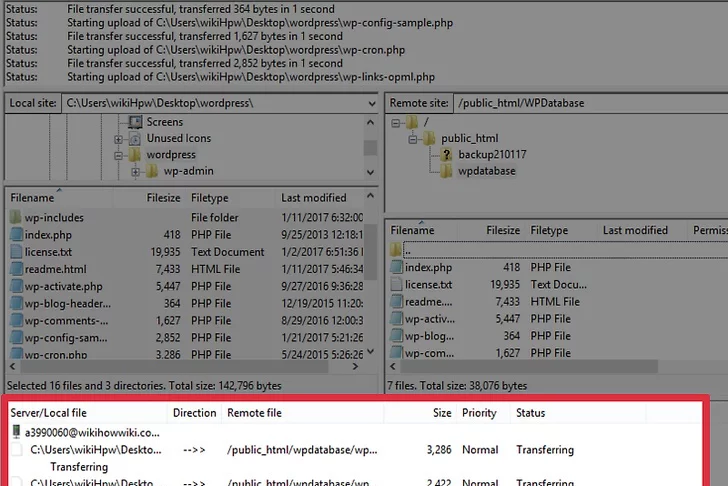Click the Unused Icons folder icon

coord(135,138)
